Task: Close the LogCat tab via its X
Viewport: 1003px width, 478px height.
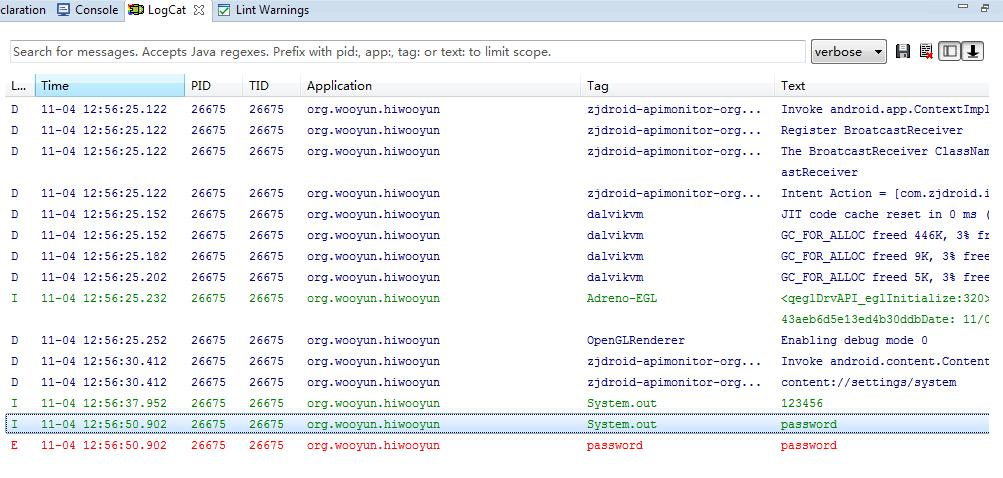Action: tap(198, 10)
